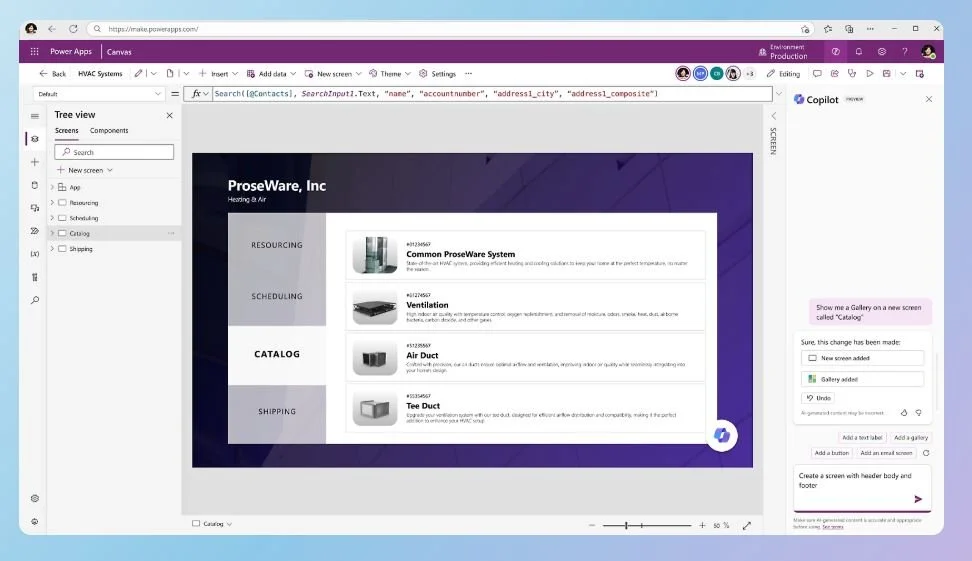Open the Catalog screen selector in status bar
This screenshot has height=561, width=972.
213,524
